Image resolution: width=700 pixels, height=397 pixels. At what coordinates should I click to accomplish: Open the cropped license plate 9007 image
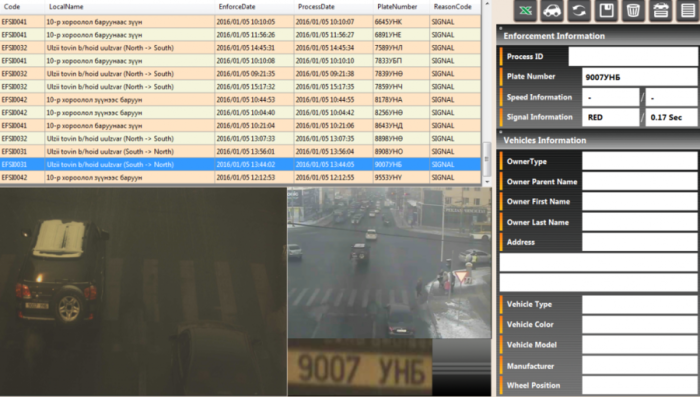click(360, 367)
